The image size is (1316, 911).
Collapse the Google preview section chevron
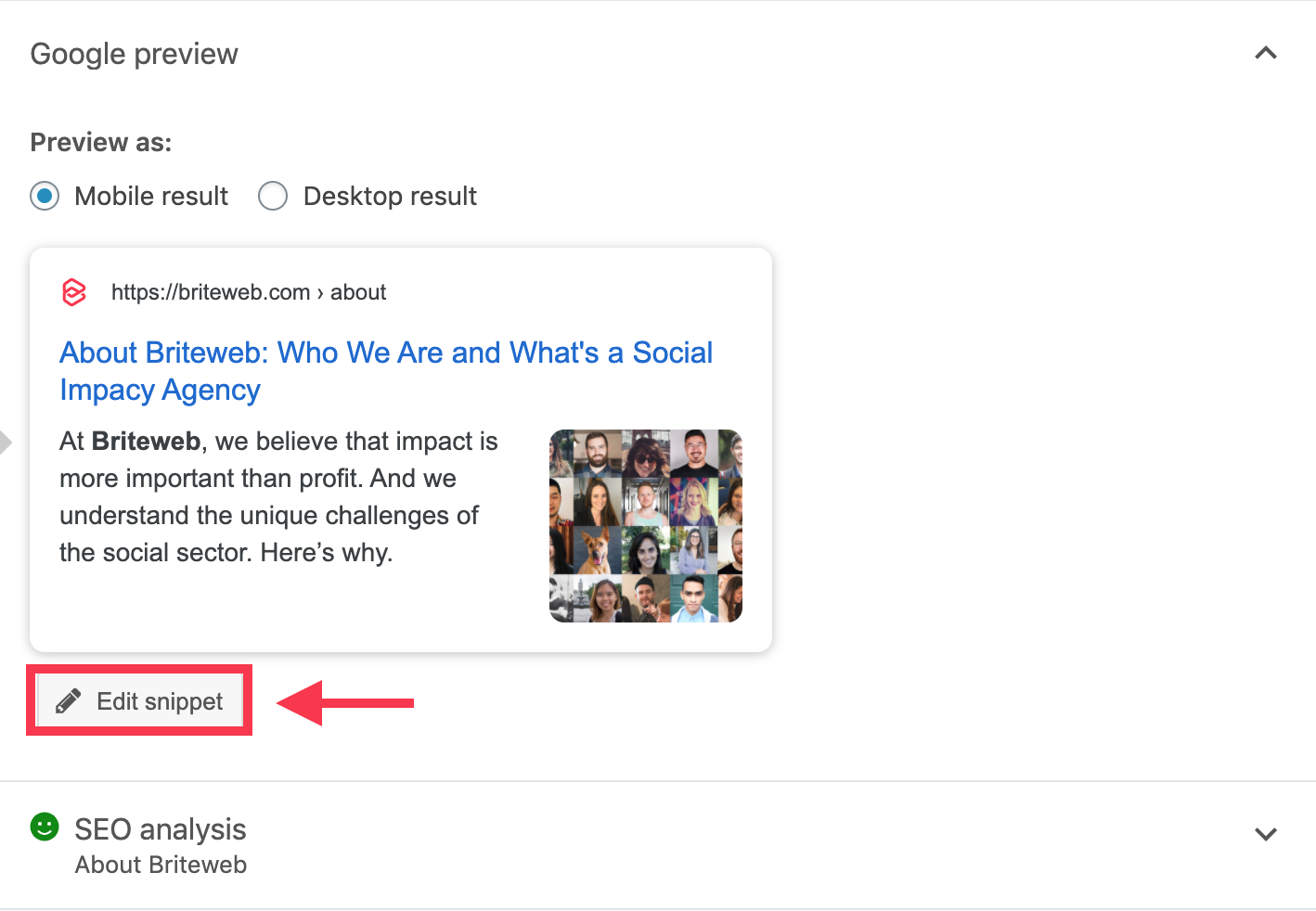(1266, 53)
